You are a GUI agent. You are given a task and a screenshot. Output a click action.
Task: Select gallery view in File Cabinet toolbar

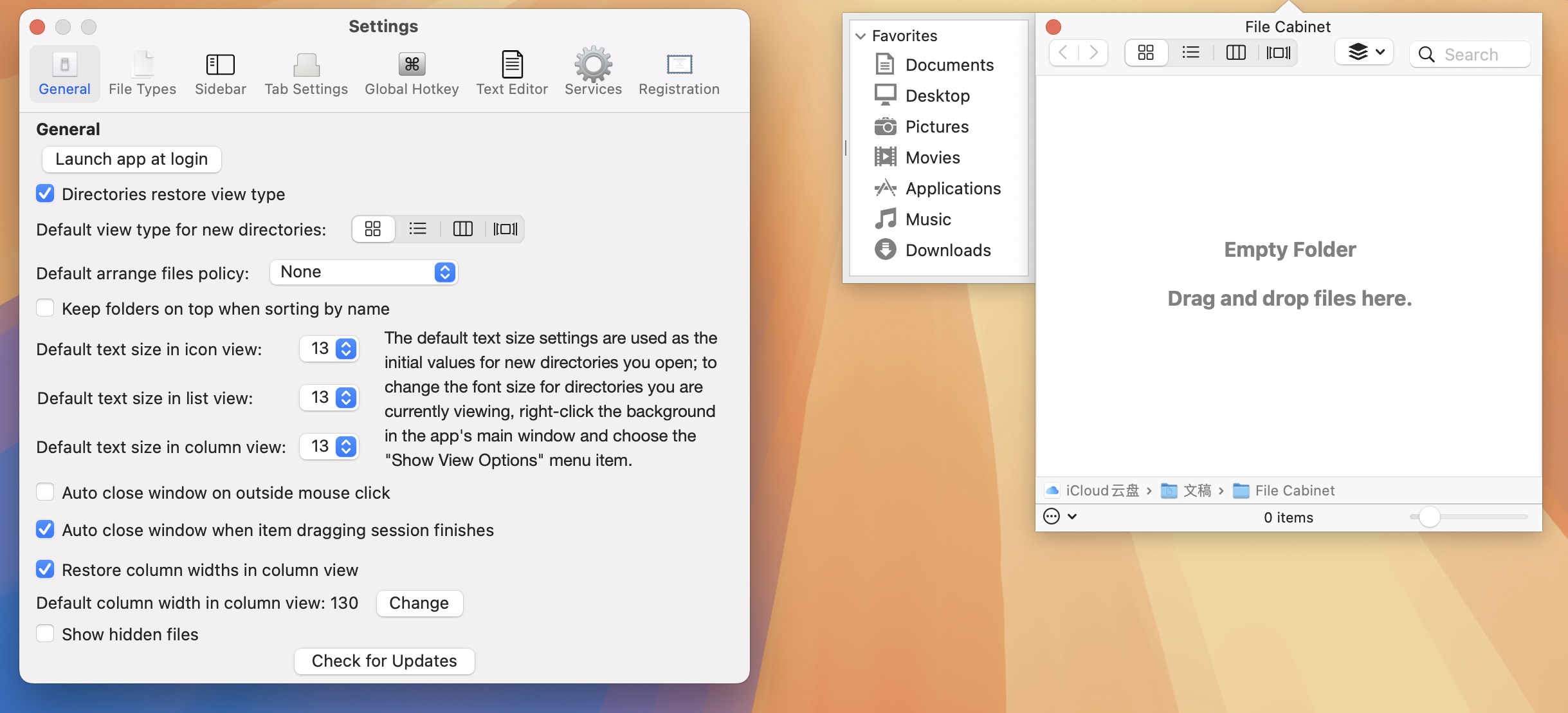tap(1278, 53)
